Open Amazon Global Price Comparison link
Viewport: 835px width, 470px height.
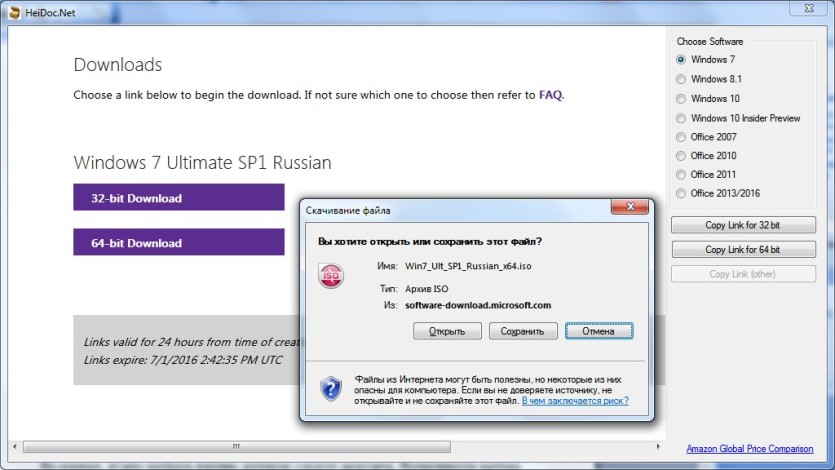click(750, 449)
